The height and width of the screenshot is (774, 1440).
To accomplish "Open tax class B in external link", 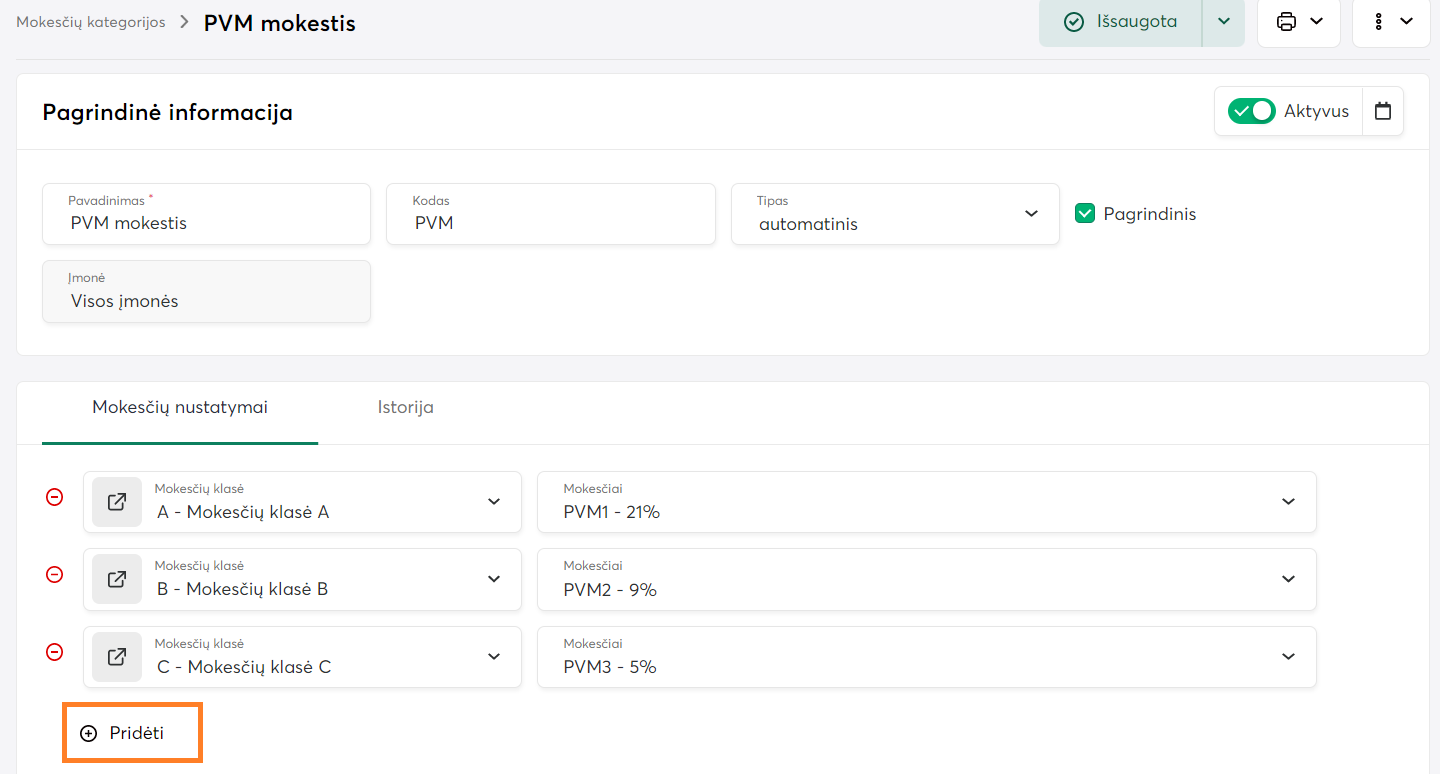I will 117,579.
